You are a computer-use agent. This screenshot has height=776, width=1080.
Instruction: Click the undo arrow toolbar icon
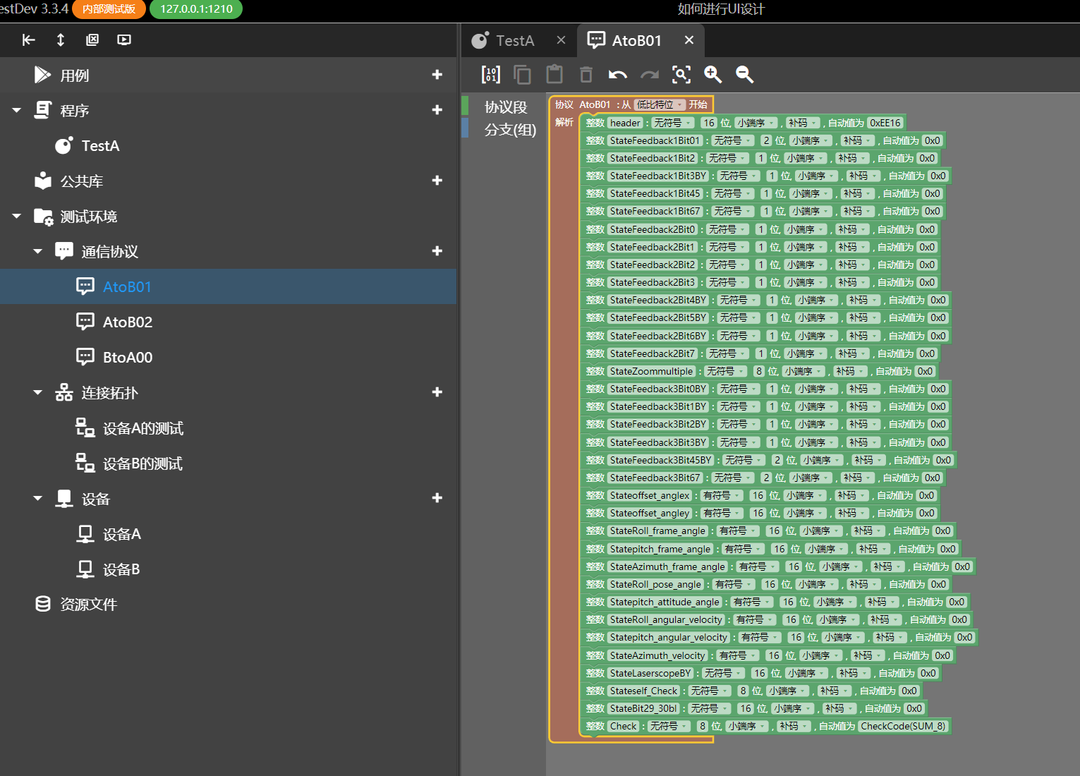click(618, 74)
